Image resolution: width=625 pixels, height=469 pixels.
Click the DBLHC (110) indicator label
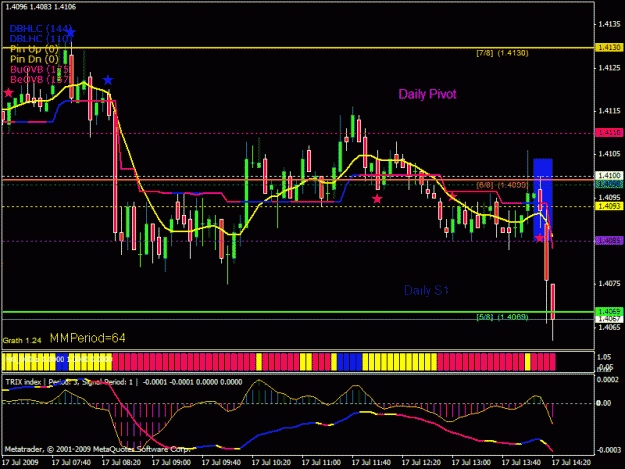(41, 39)
